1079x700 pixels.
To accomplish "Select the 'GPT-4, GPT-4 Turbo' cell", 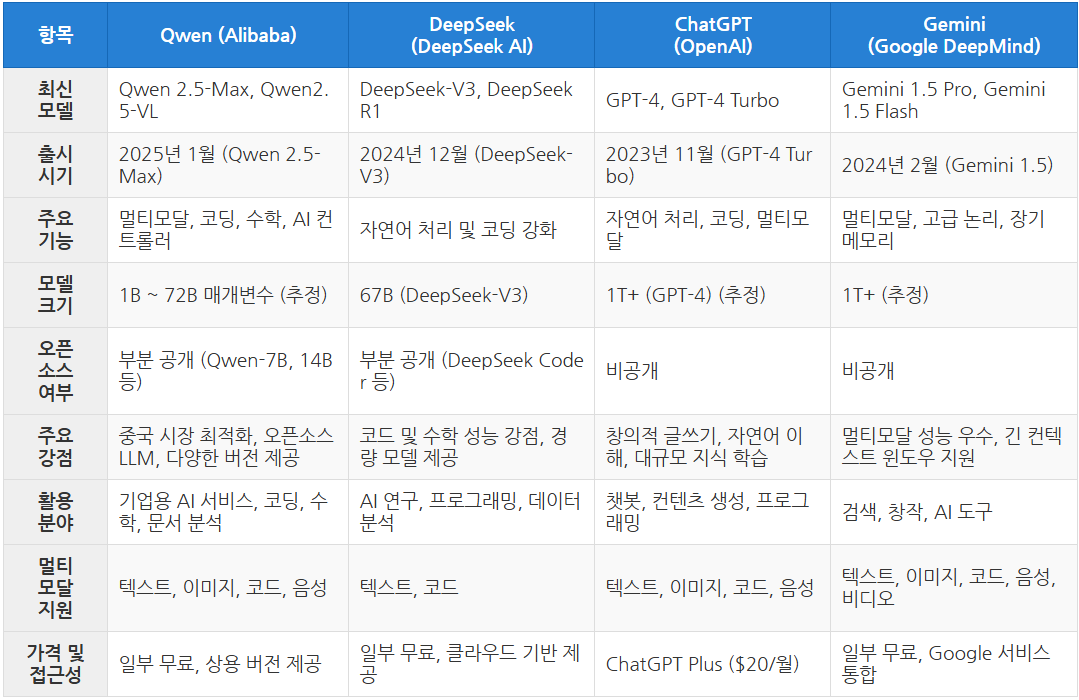I will tap(712, 100).
